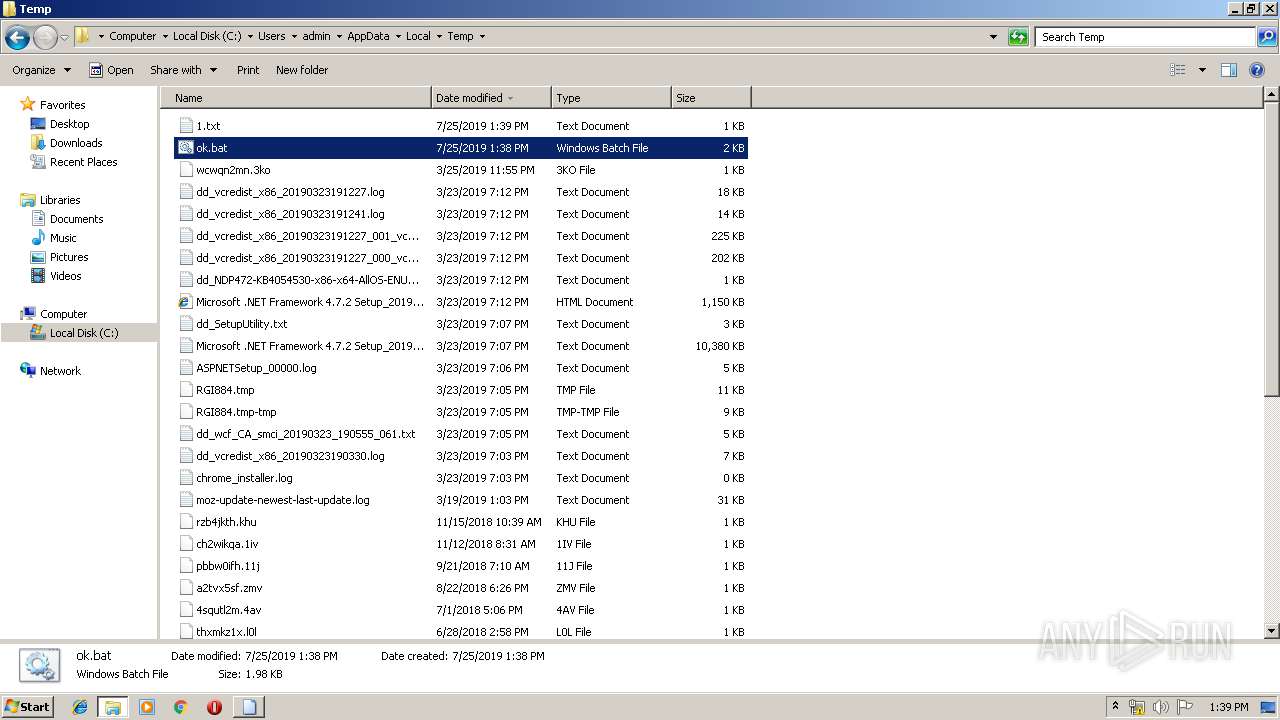Go back using the Back arrow button

point(17,37)
